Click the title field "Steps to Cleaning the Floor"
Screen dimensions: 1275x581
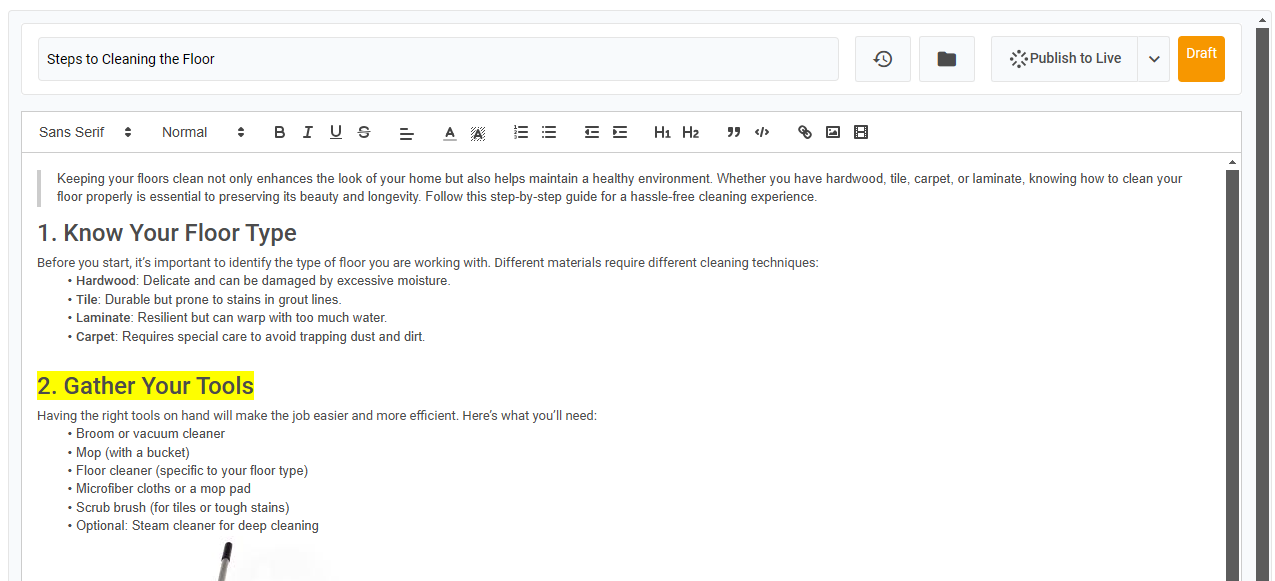point(438,59)
